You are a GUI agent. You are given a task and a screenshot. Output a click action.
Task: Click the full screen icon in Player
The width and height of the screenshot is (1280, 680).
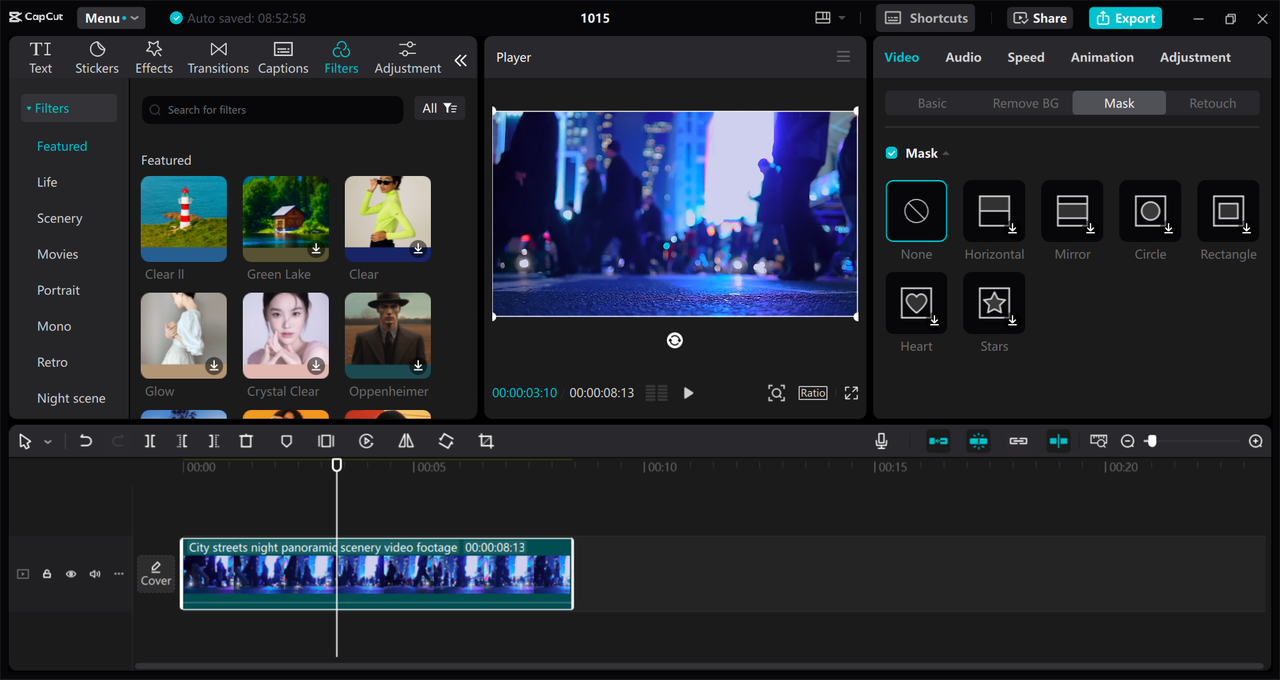pos(851,393)
